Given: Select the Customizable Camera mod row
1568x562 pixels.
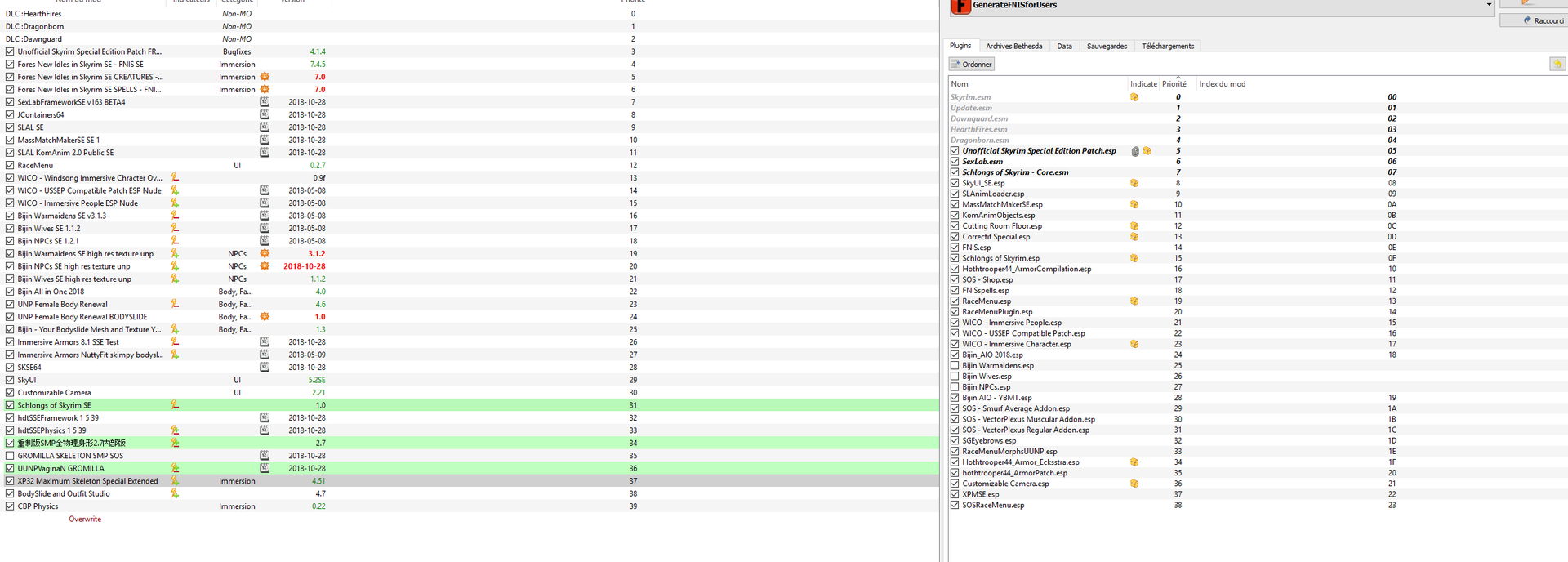Looking at the screenshot, I should point(470,392).
